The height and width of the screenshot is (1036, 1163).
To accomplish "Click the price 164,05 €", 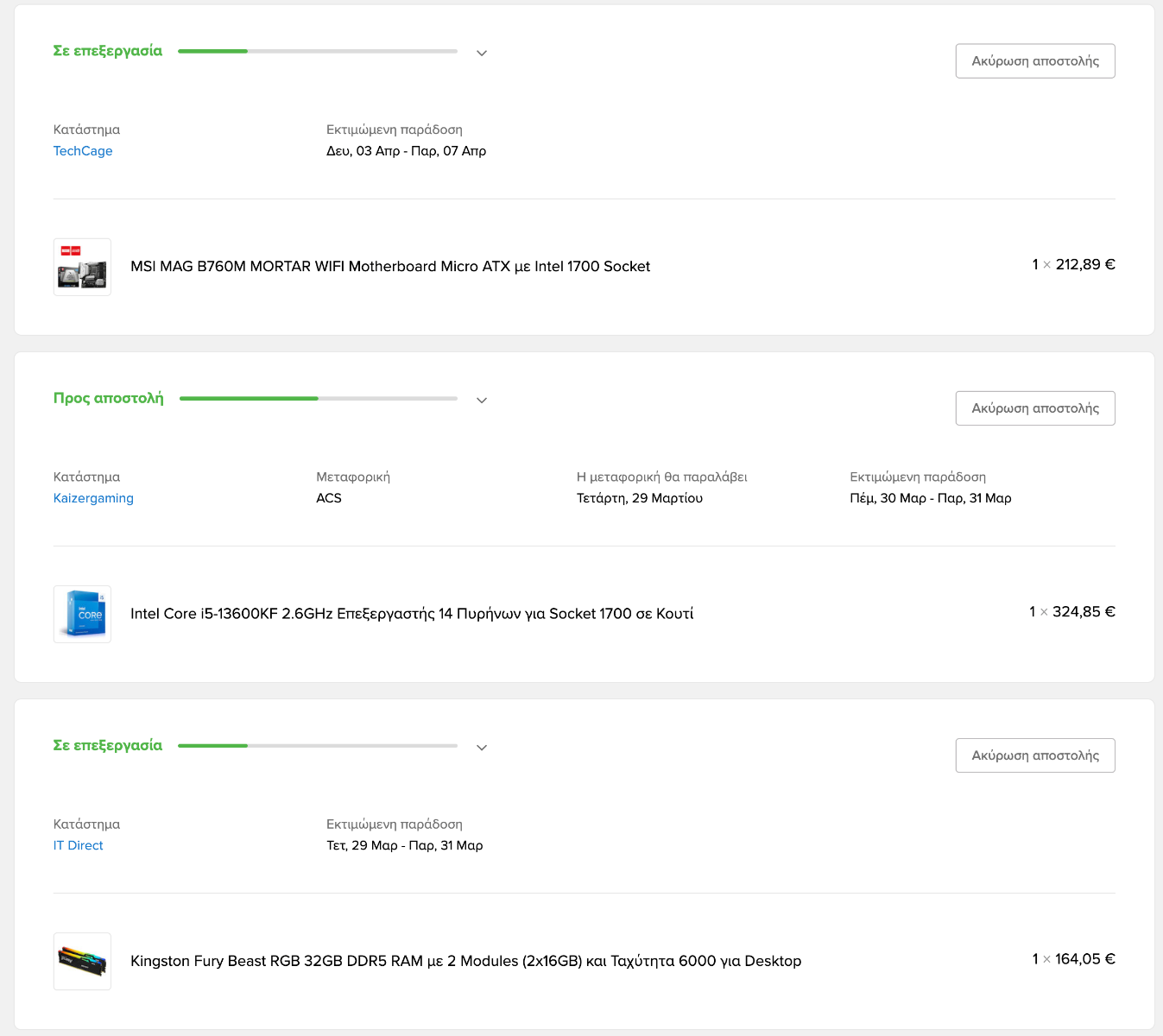I will coord(1084,958).
